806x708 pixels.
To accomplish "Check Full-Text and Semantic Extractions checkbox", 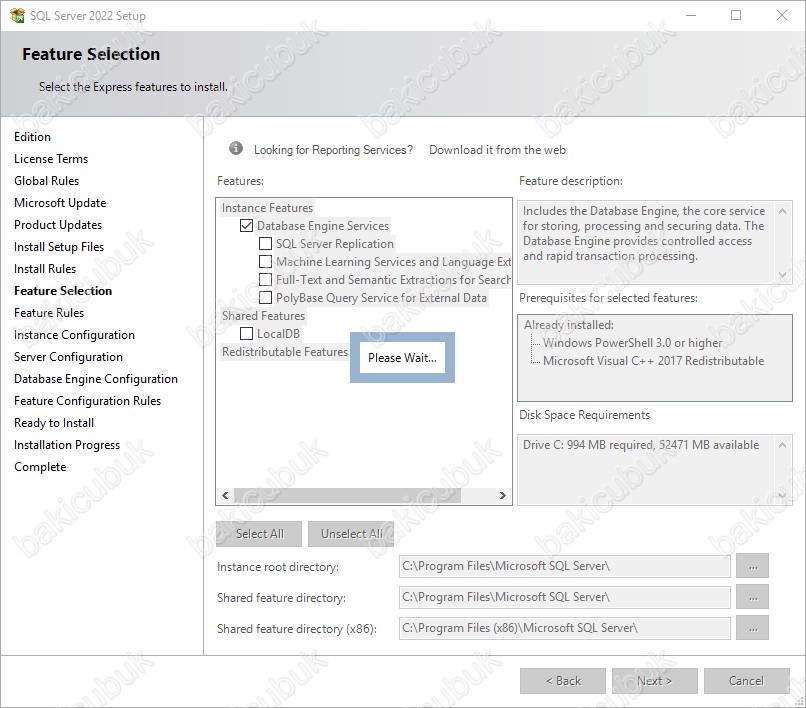I will pos(265,280).
